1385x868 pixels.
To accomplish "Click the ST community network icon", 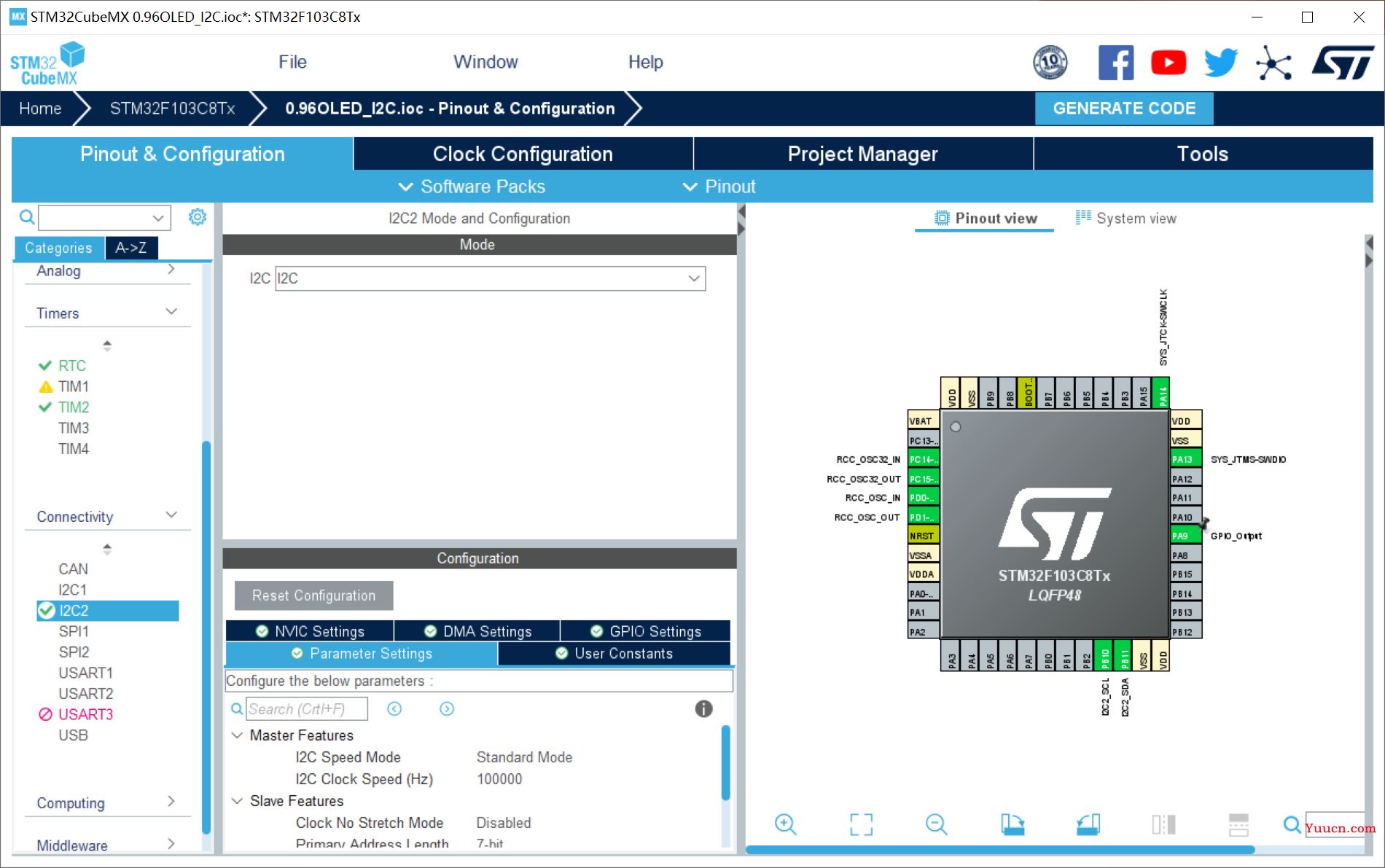I will pyautogui.click(x=1273, y=63).
